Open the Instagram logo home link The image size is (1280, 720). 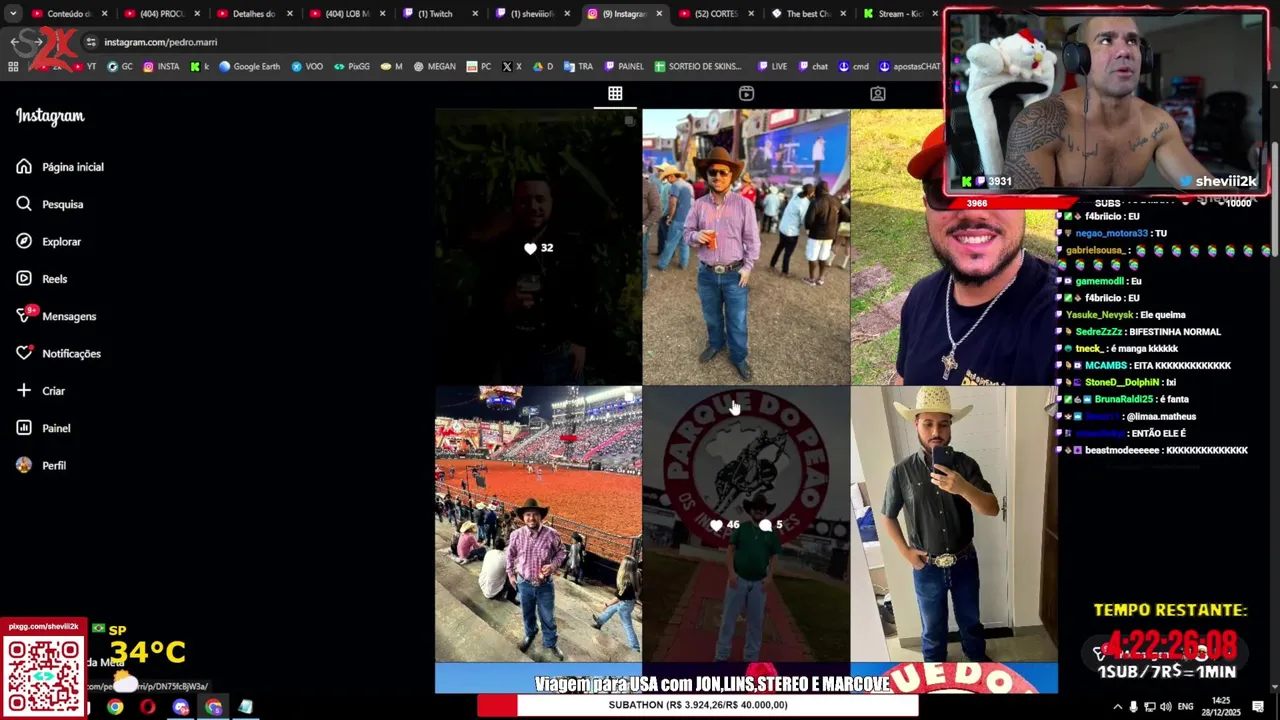[50, 116]
